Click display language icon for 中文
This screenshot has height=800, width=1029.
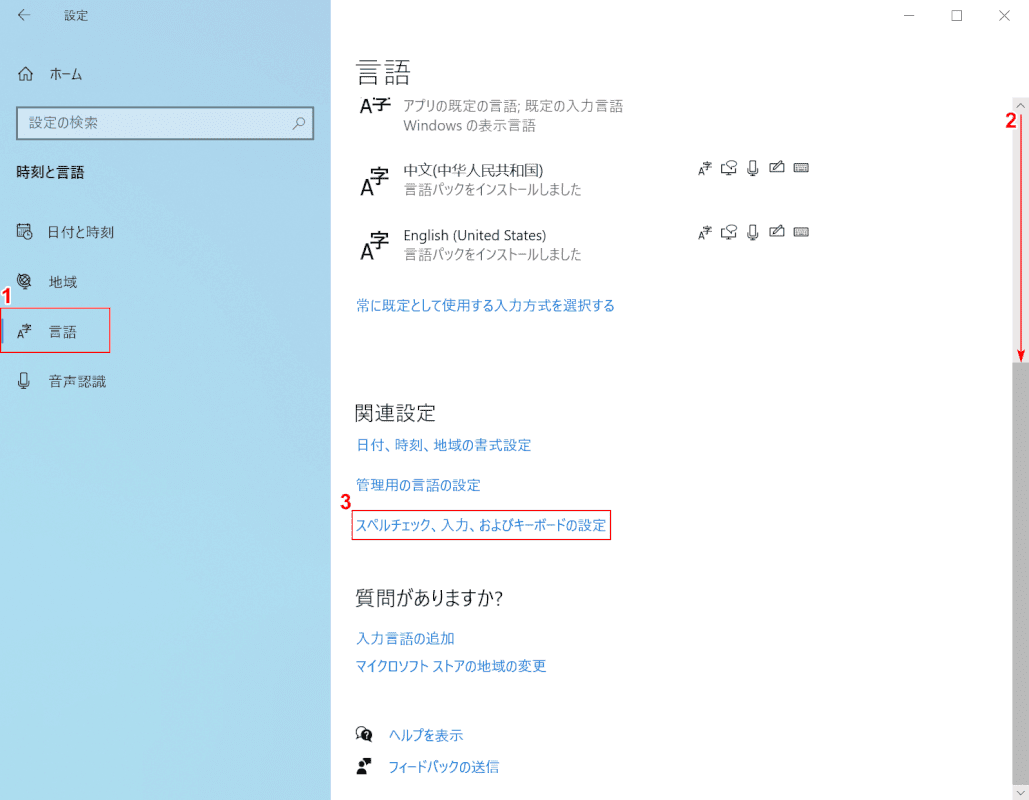pyautogui.click(x=705, y=169)
